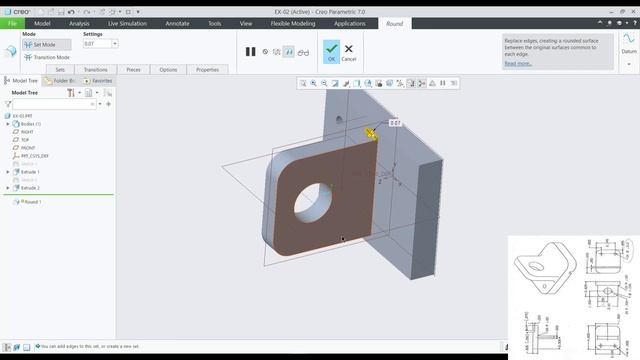Expand Extrude 1 in Model Tree
This screenshot has width=640, height=360.
point(8,172)
